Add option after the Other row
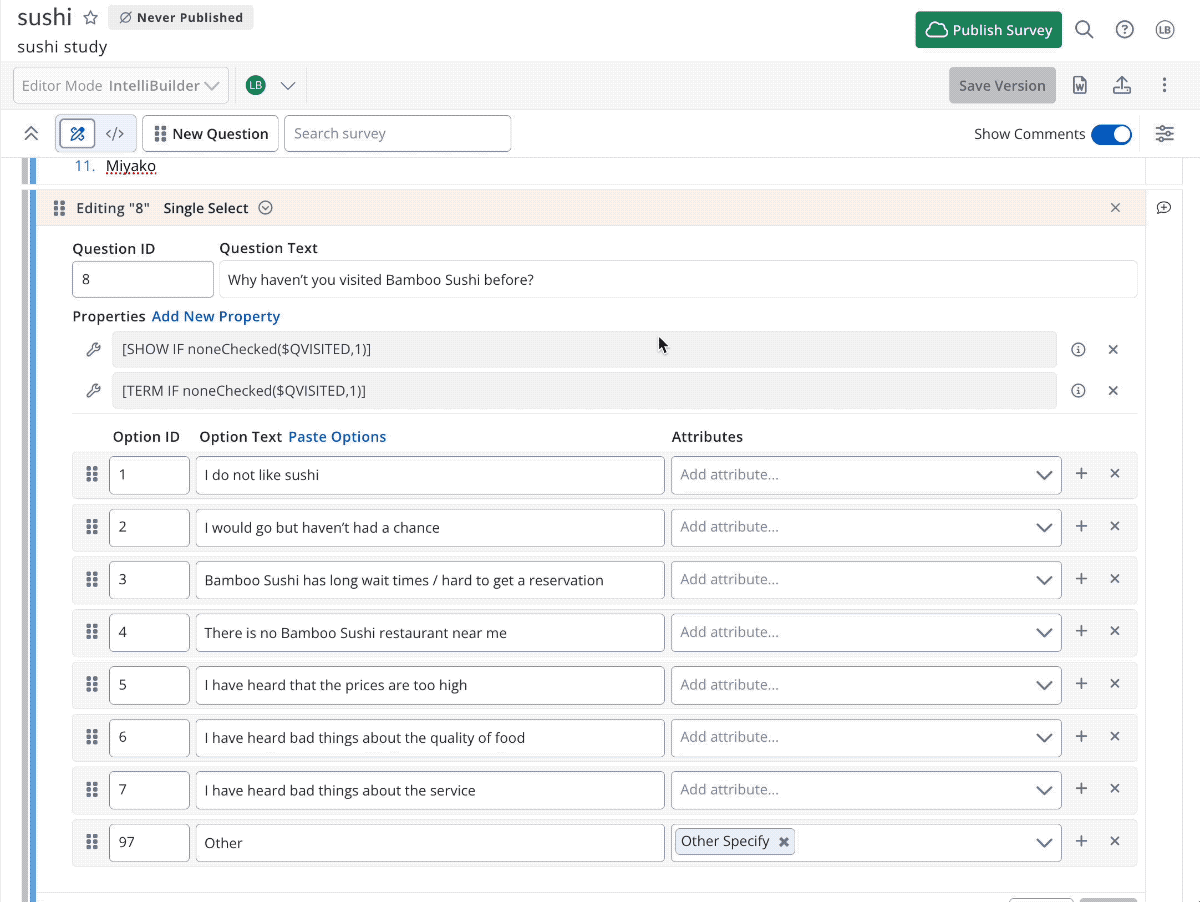 [x=1081, y=842]
